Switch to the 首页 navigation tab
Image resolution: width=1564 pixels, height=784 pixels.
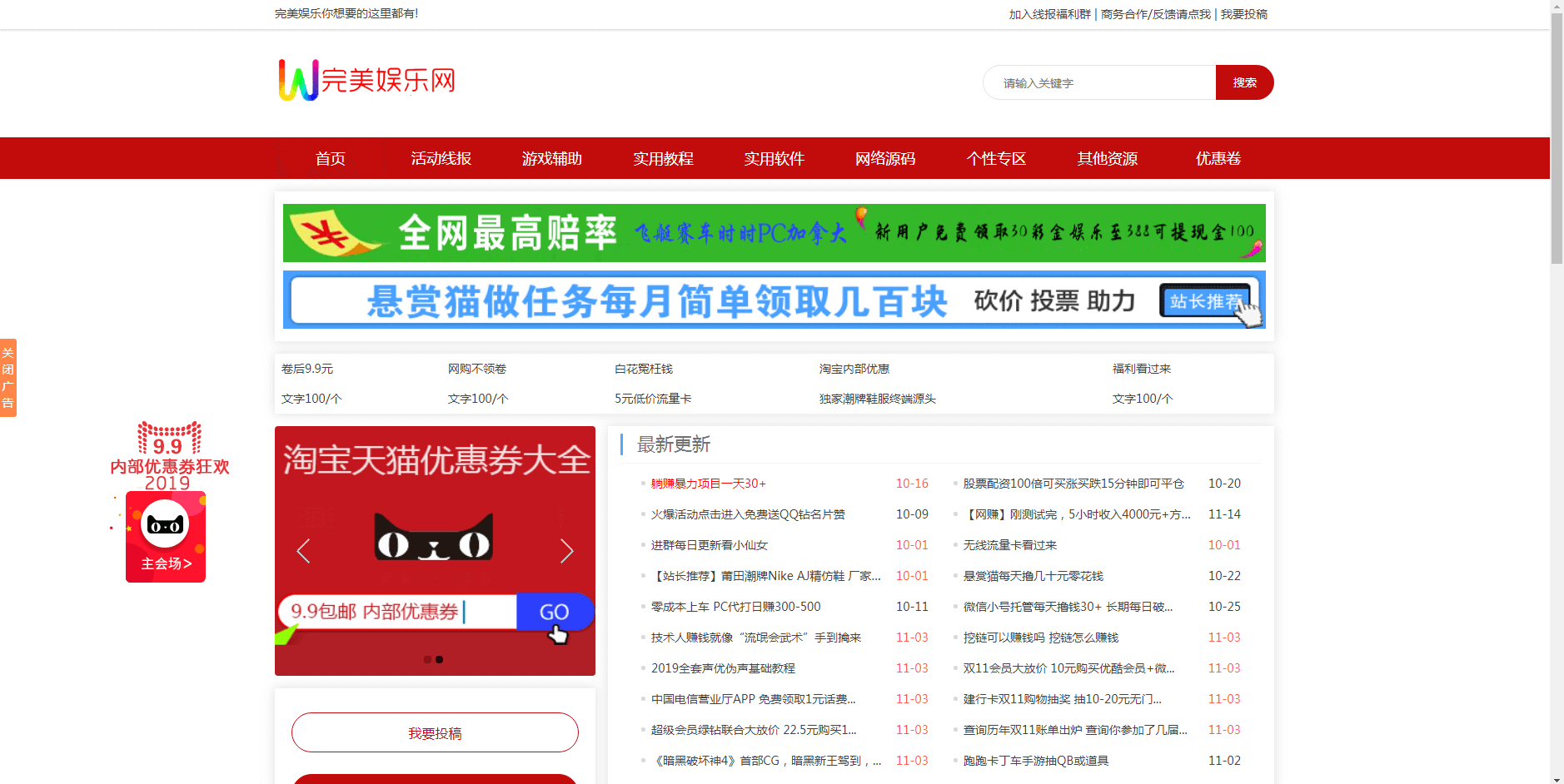point(329,158)
